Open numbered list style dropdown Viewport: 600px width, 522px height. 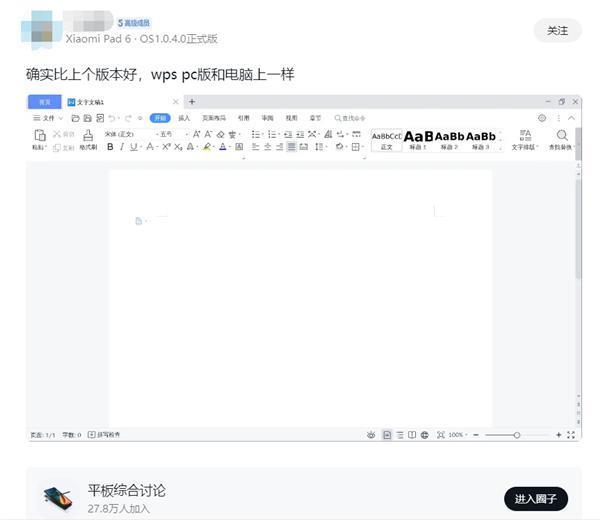coord(279,135)
